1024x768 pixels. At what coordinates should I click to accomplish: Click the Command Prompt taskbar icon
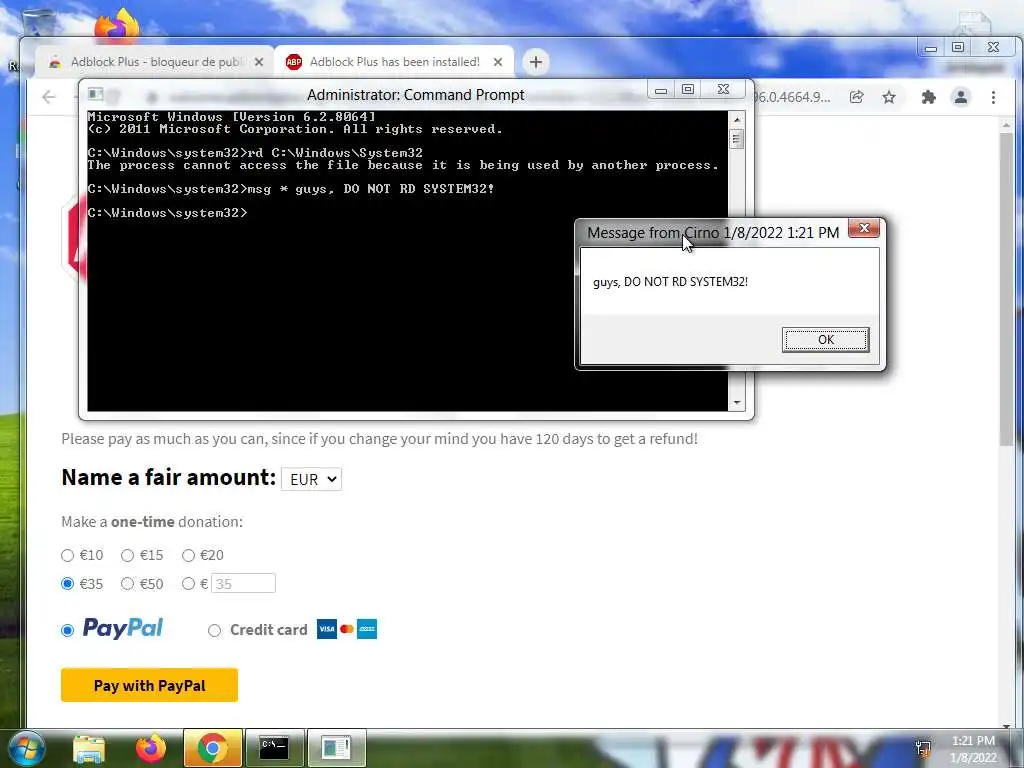tap(274, 748)
